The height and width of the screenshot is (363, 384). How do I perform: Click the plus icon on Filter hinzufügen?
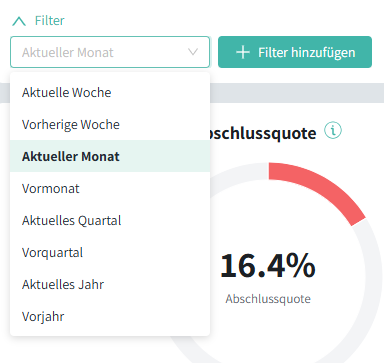(x=243, y=52)
